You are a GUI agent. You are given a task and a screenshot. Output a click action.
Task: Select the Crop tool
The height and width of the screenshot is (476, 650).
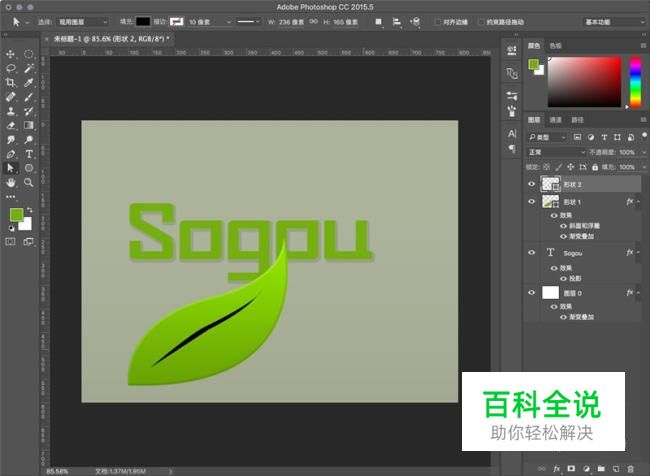[10, 83]
